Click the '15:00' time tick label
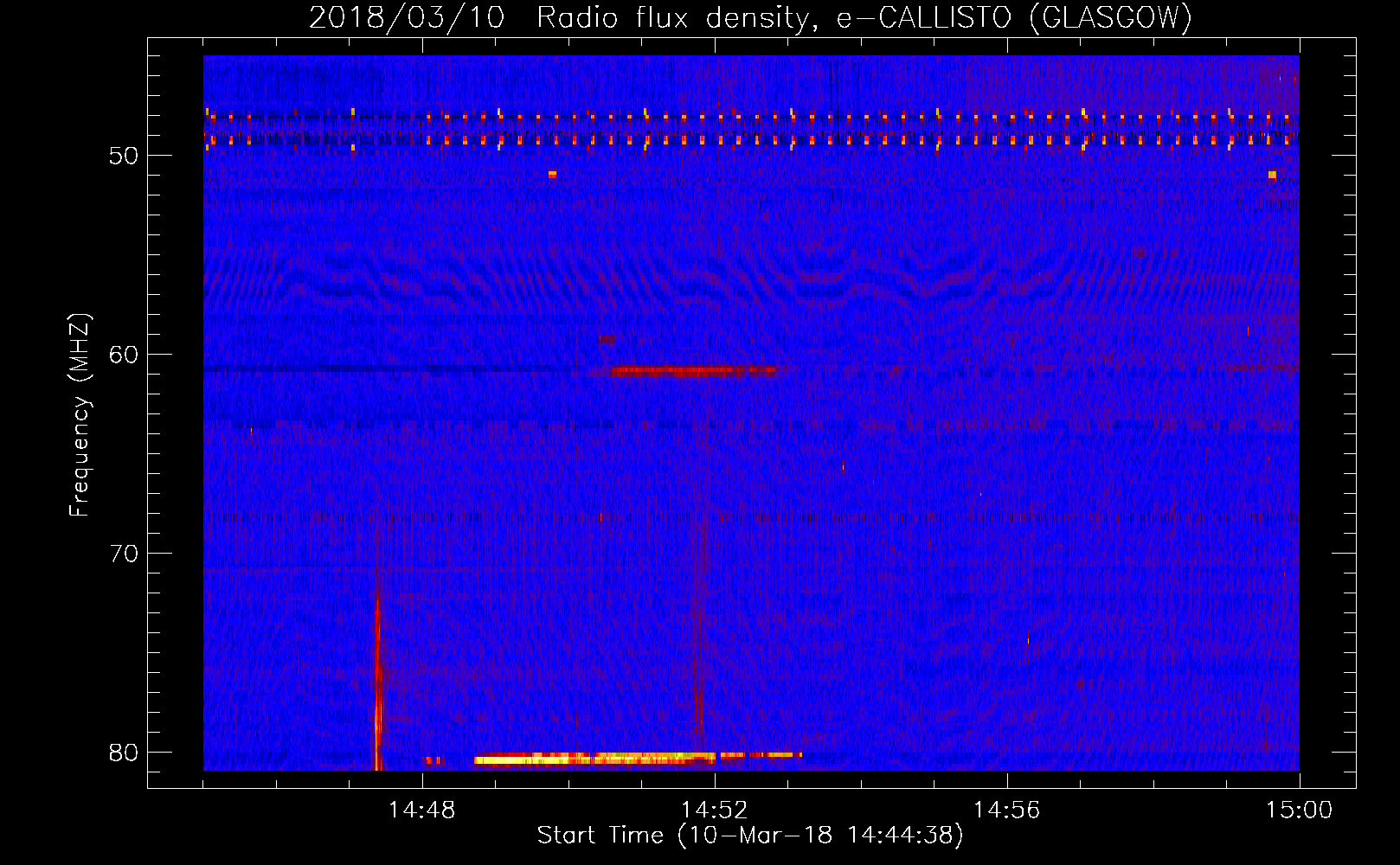This screenshot has height=865, width=1400. (1300, 811)
